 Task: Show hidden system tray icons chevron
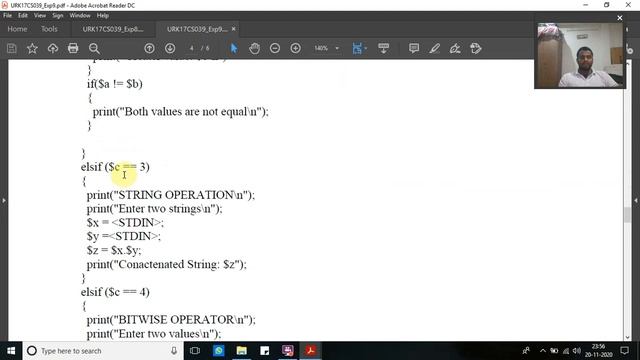(542, 351)
